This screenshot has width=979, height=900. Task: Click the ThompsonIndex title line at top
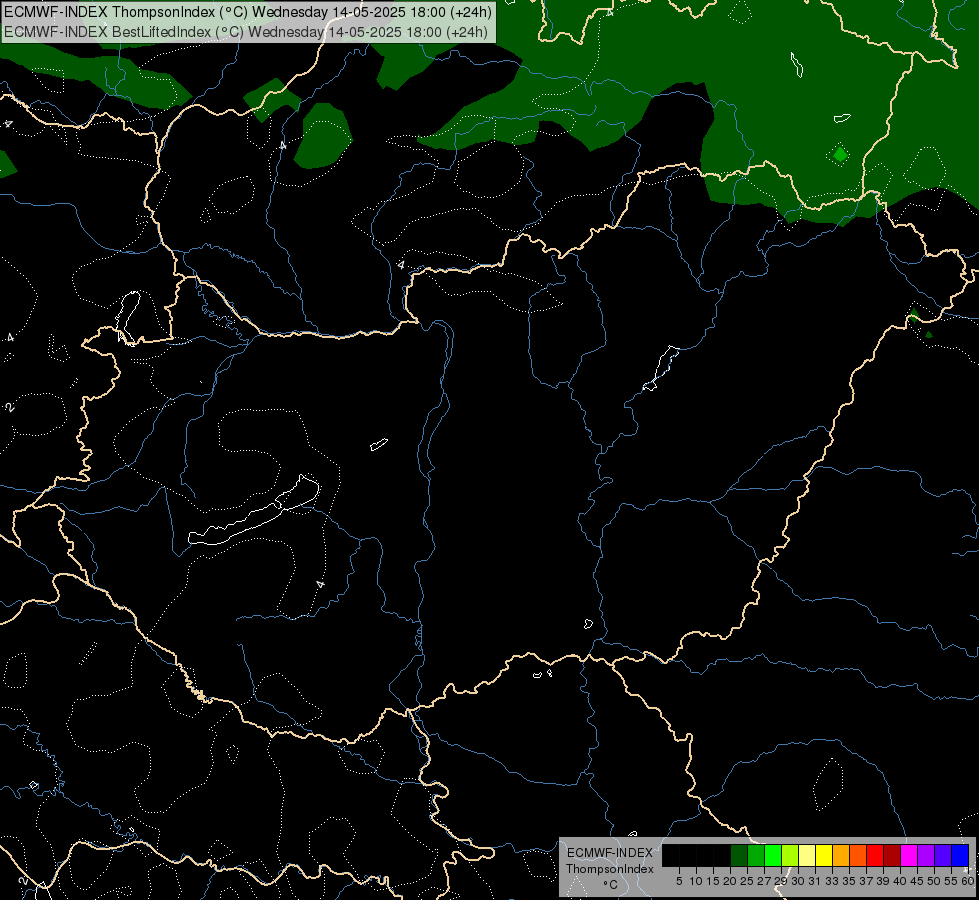(248, 12)
